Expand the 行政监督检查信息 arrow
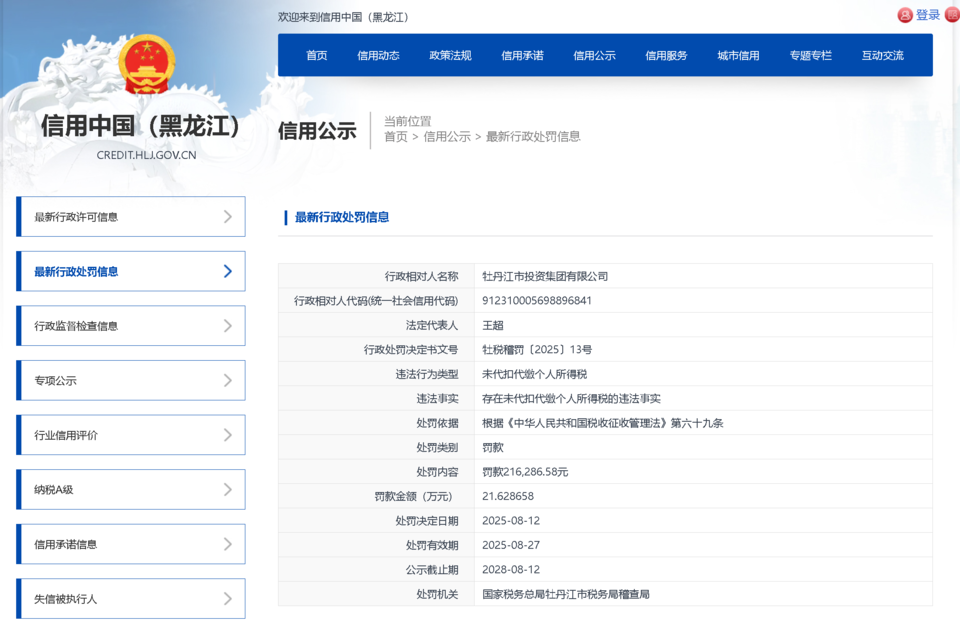This screenshot has height=620, width=960. click(228, 326)
